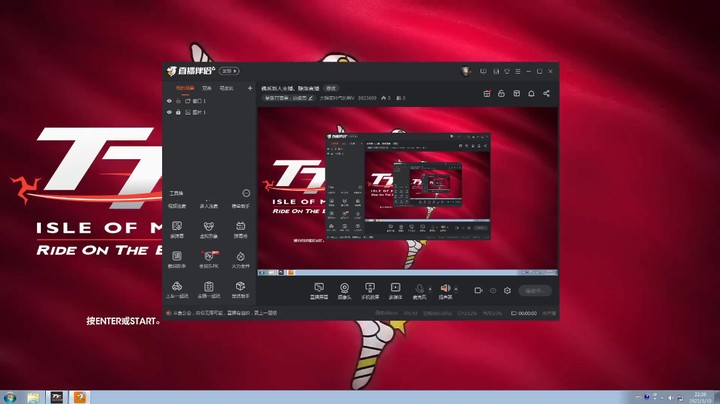Open the ranking-board tool in the toolbox
Image resolution: width=720 pixels, height=404 pixels.
tap(177, 259)
